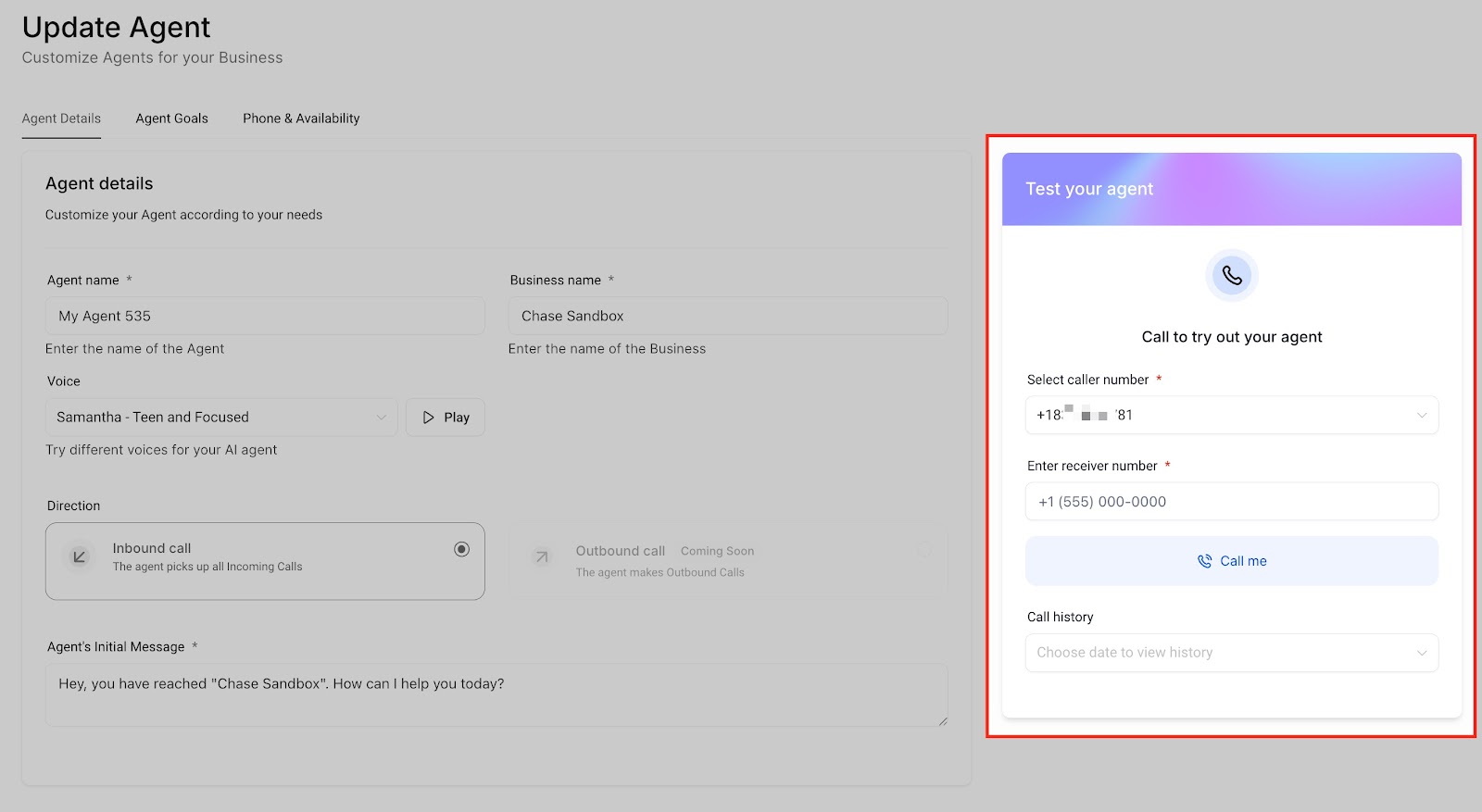Click the inbound arrow icon

80,556
